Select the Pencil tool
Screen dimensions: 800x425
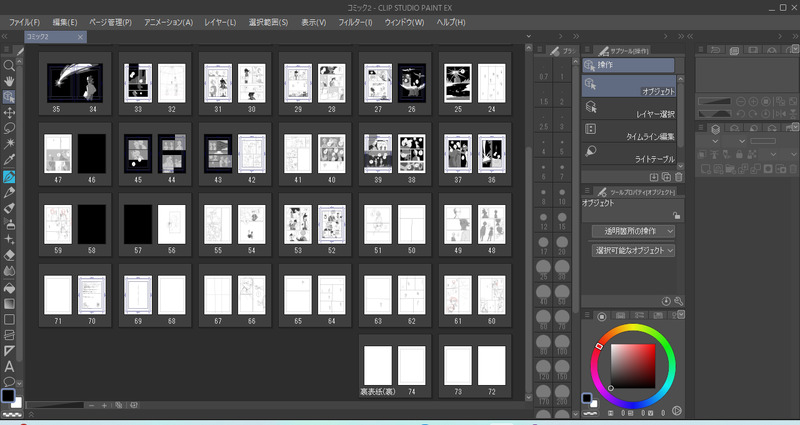click(x=9, y=192)
